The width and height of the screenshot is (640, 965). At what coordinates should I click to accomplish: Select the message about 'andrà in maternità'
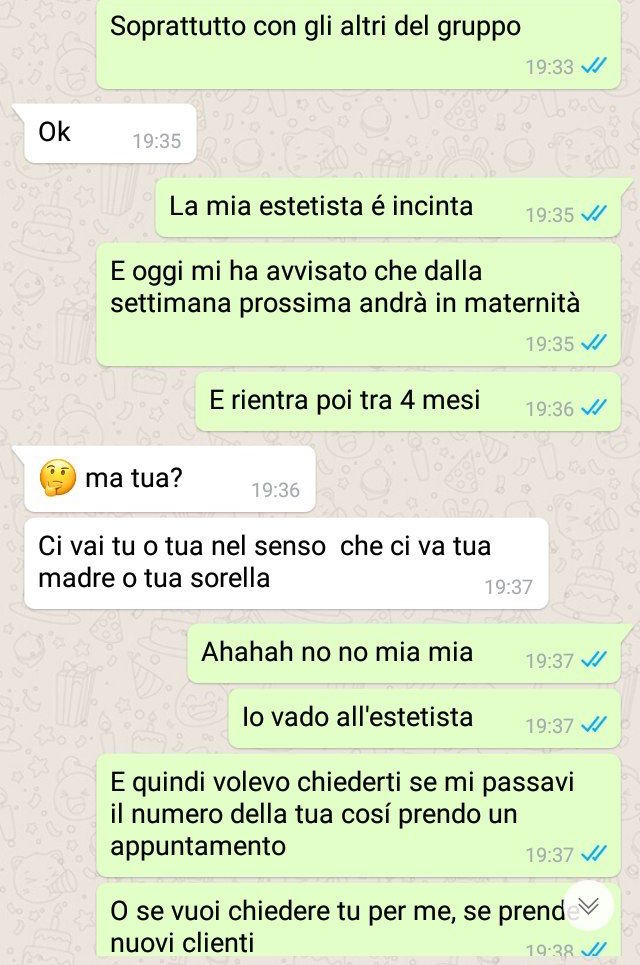pyautogui.click(x=358, y=304)
